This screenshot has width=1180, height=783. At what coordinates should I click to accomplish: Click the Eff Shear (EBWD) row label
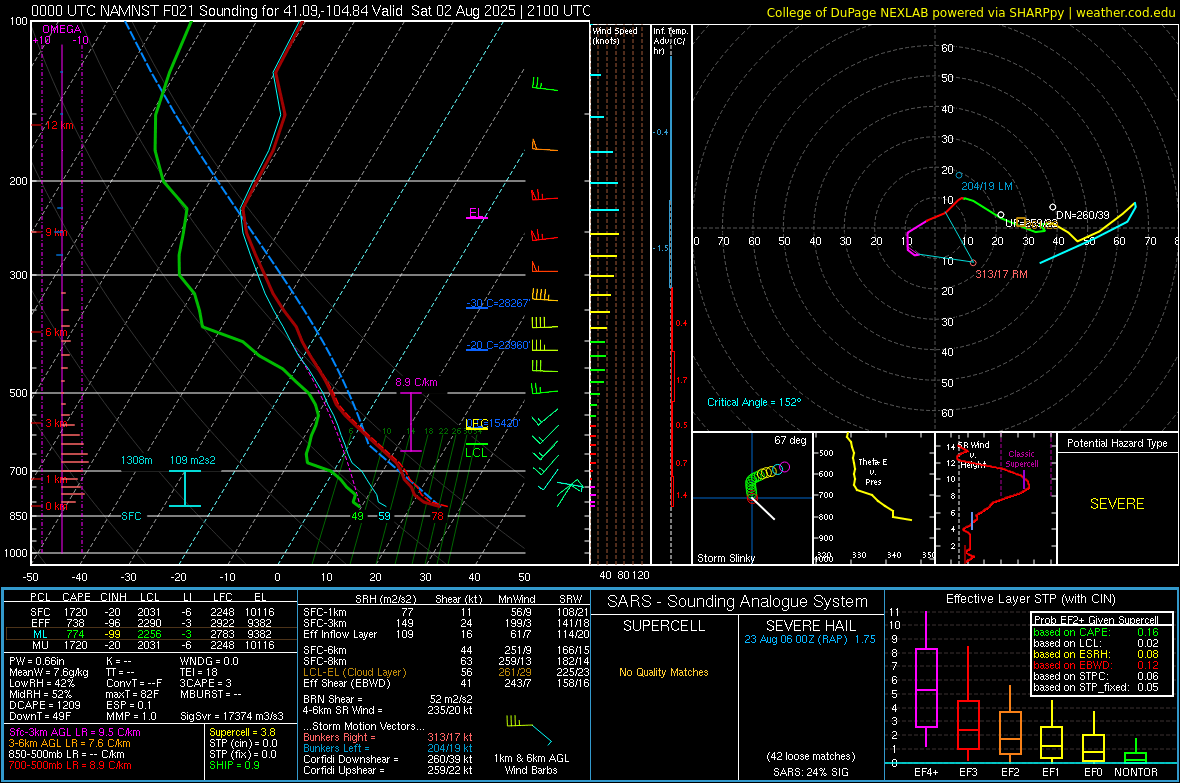coord(347,683)
